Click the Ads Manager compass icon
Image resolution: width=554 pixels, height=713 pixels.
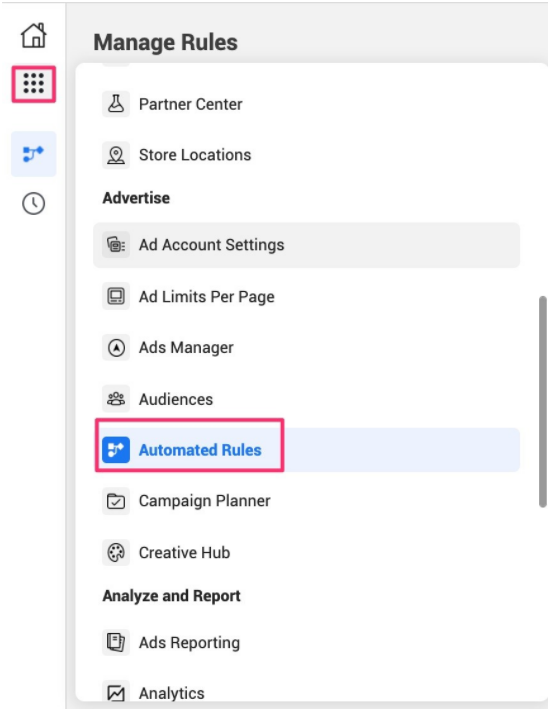click(x=116, y=348)
